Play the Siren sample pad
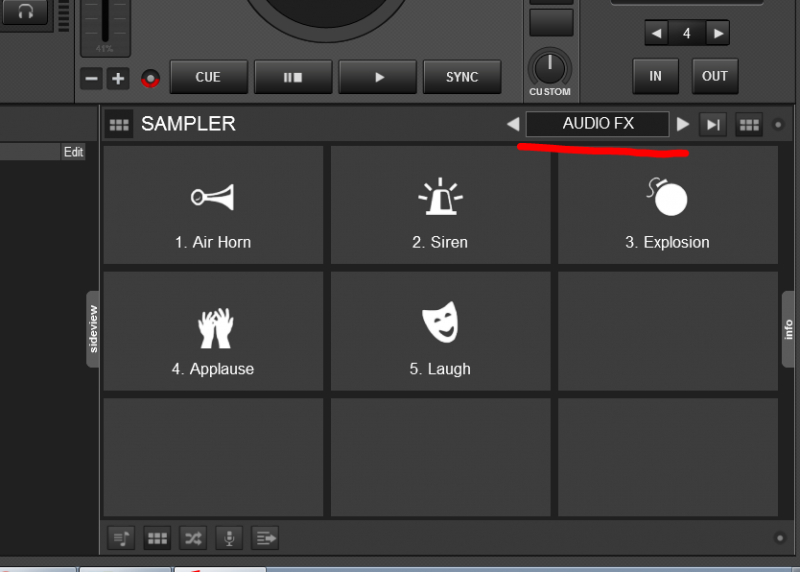The width and height of the screenshot is (800, 572). 440,207
